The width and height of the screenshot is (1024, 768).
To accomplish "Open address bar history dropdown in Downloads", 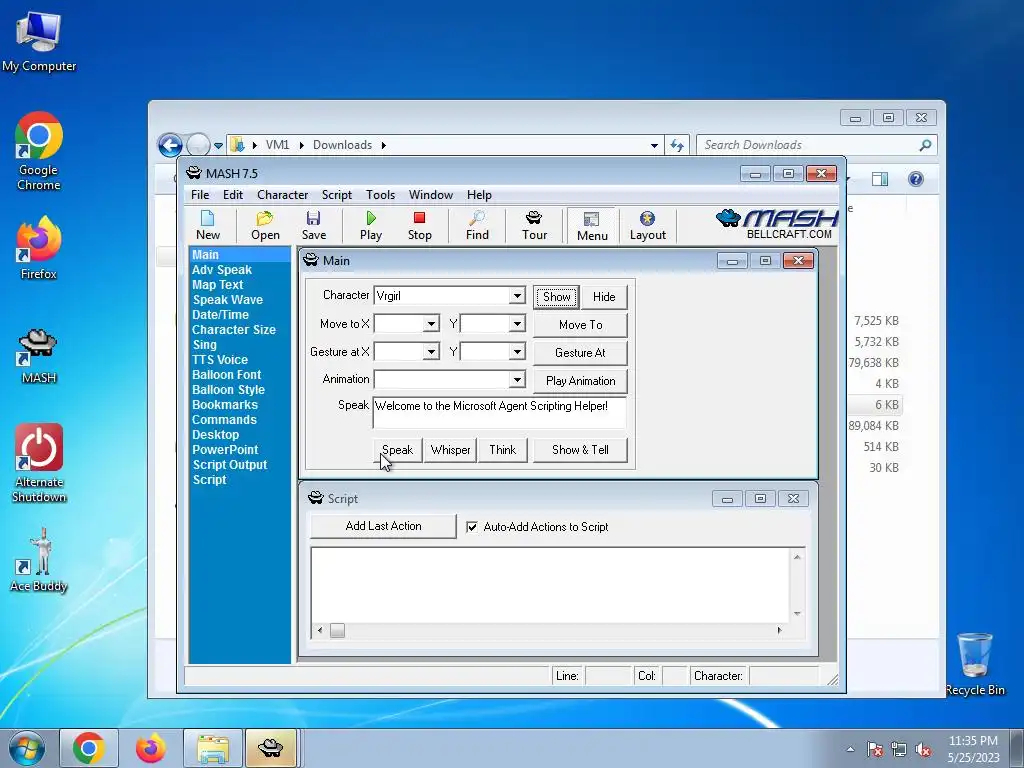I will pyautogui.click(x=654, y=146).
